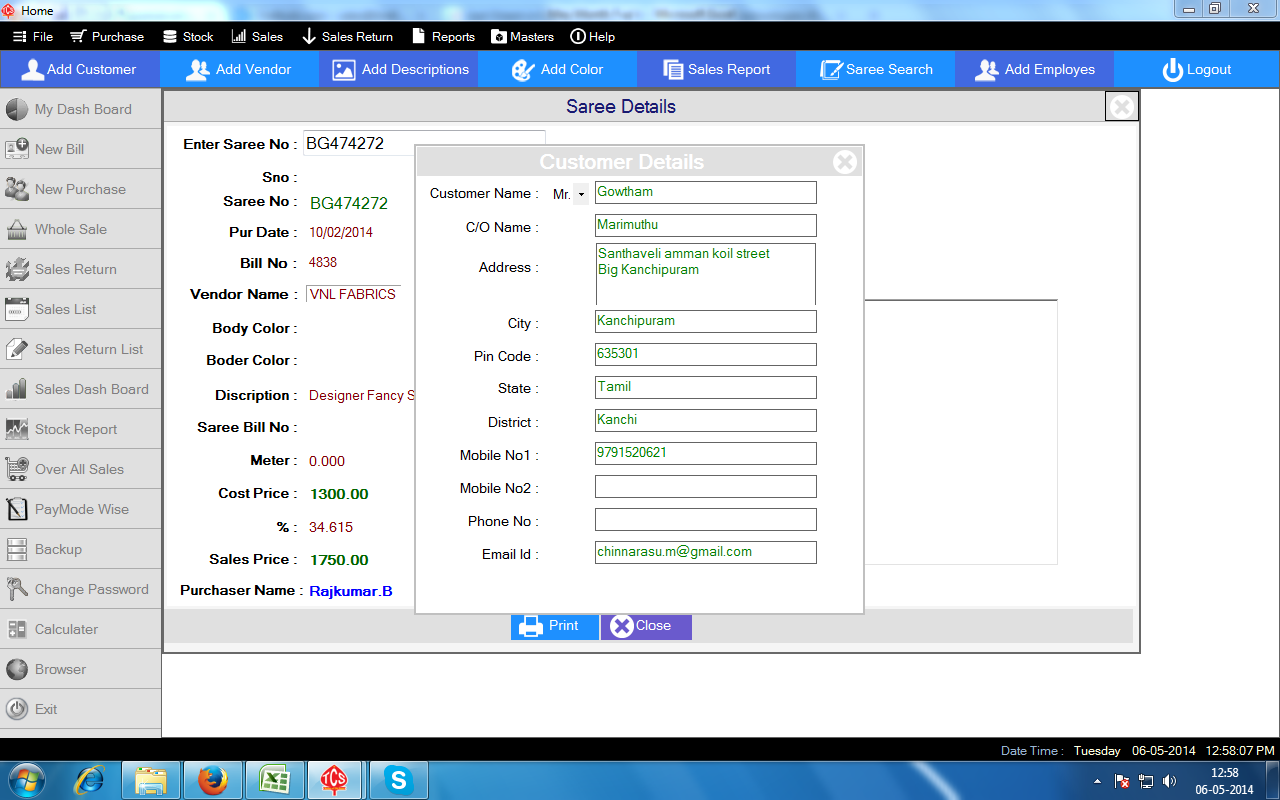Open New Bill in the sidebar
Viewport: 1280px width, 800px height.
tap(59, 149)
